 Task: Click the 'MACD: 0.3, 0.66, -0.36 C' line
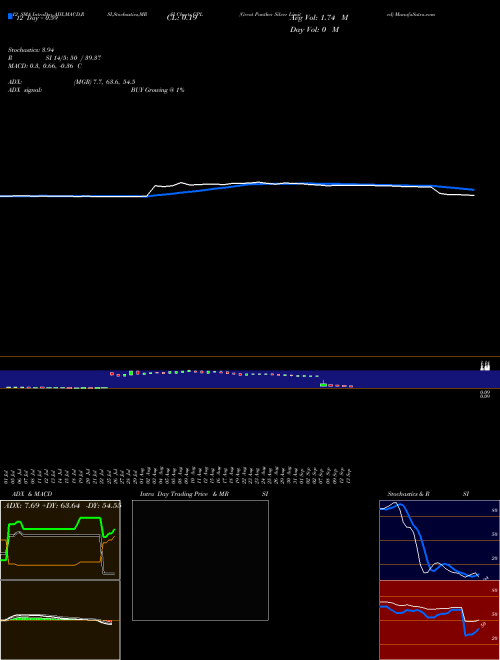pos(45,66)
